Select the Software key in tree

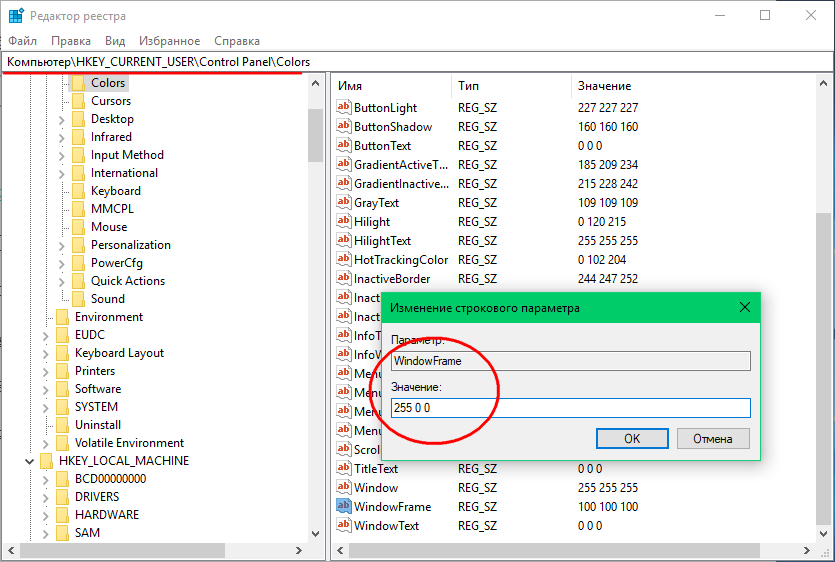click(x=98, y=389)
